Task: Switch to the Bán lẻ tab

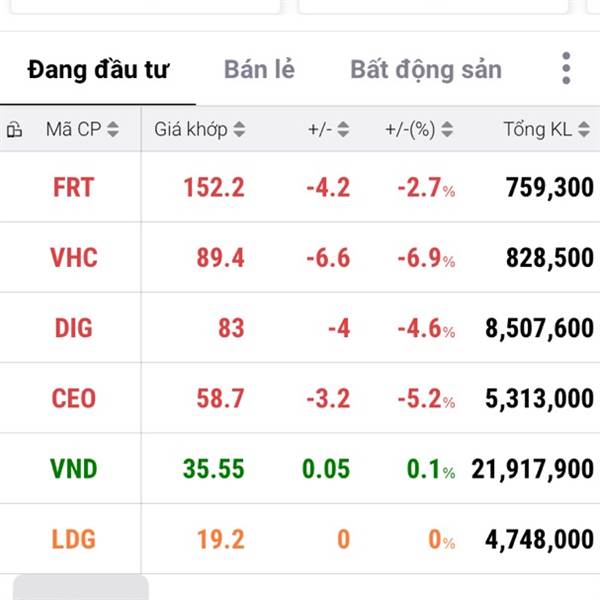Action: tap(259, 69)
